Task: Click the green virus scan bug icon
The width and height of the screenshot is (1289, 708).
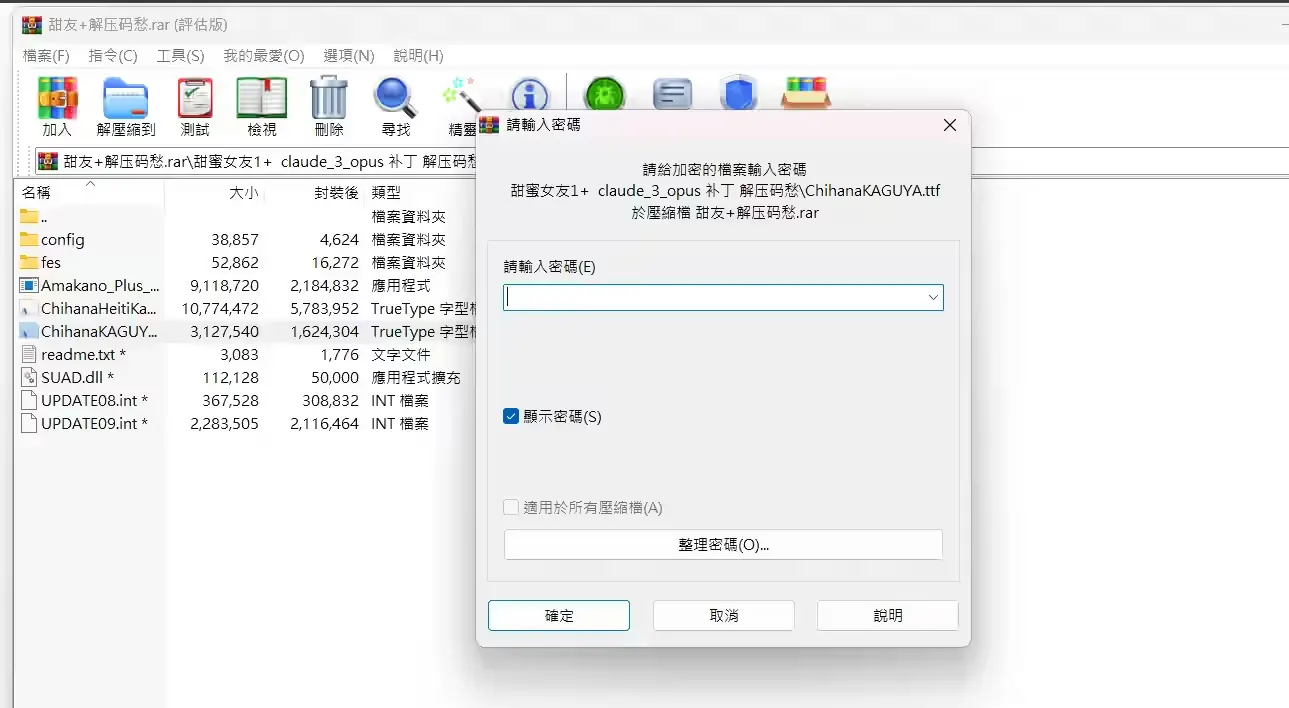Action: click(x=606, y=95)
